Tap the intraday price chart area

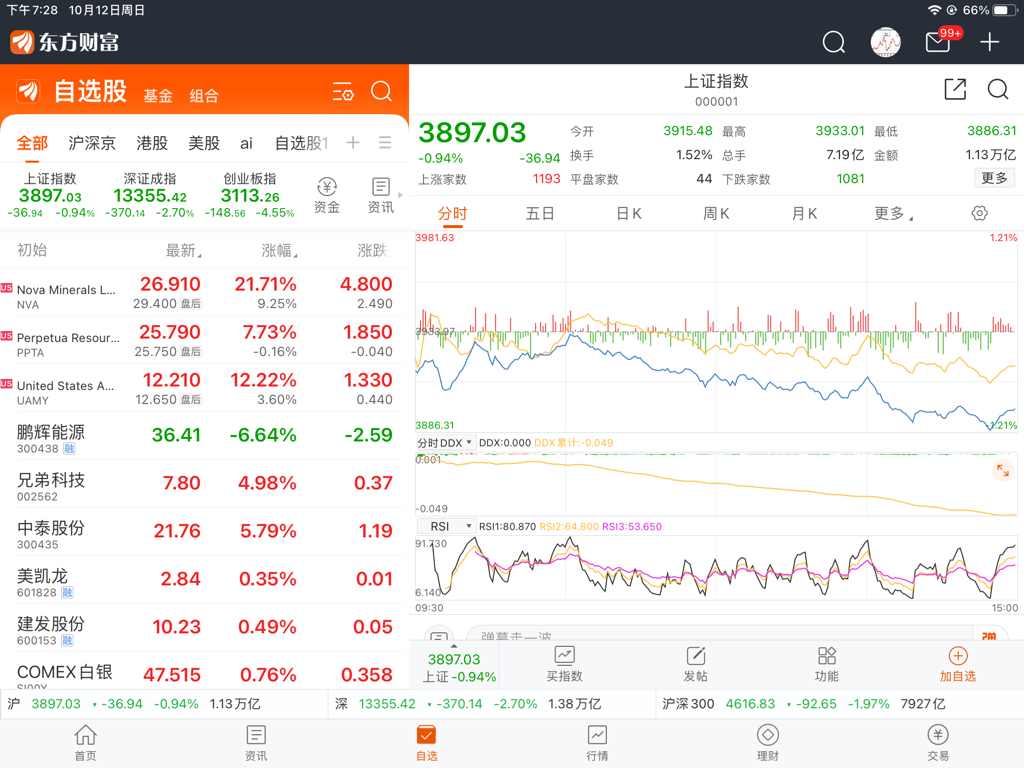tap(716, 332)
